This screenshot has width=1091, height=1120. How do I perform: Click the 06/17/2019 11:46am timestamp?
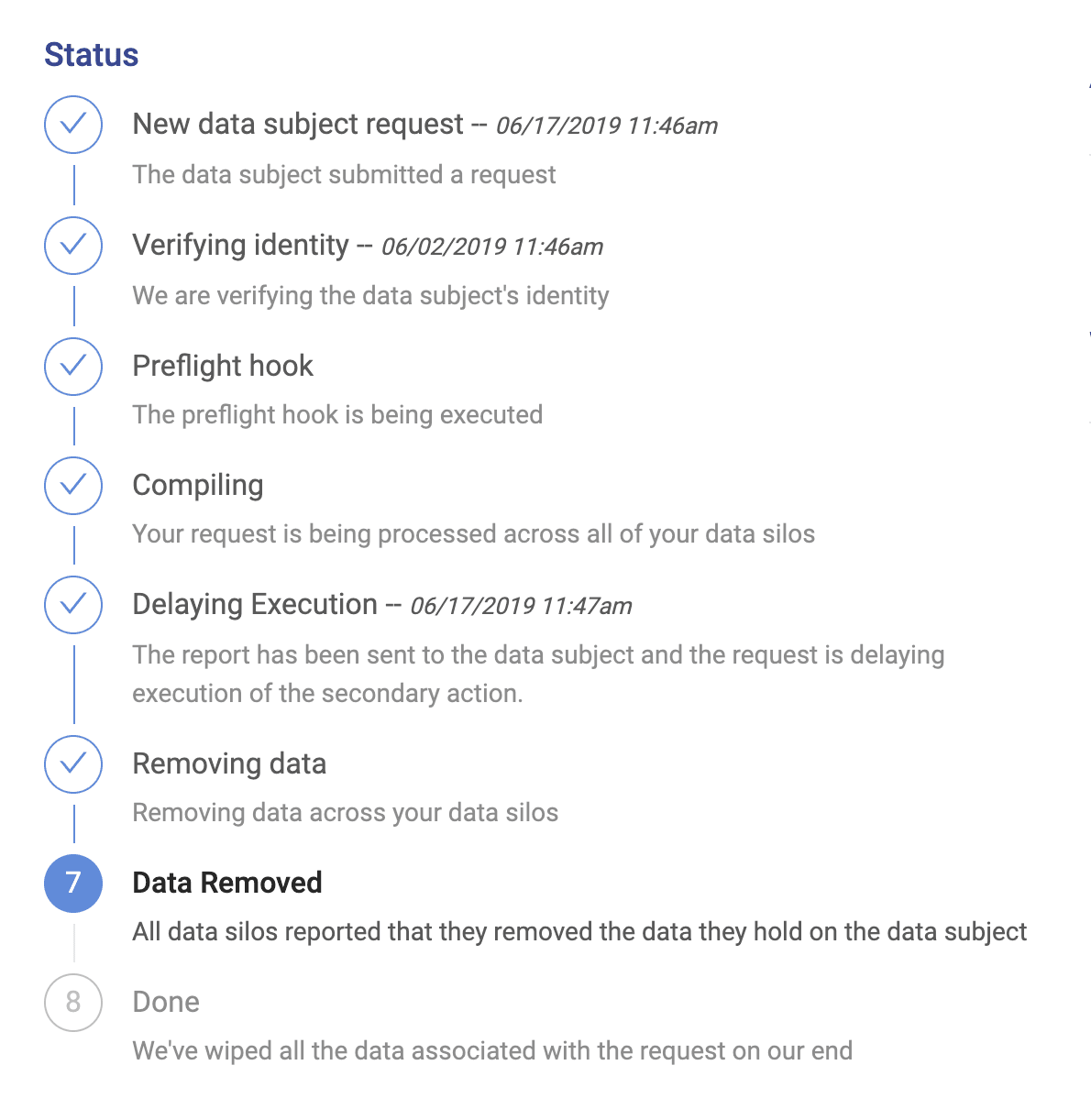(x=607, y=126)
